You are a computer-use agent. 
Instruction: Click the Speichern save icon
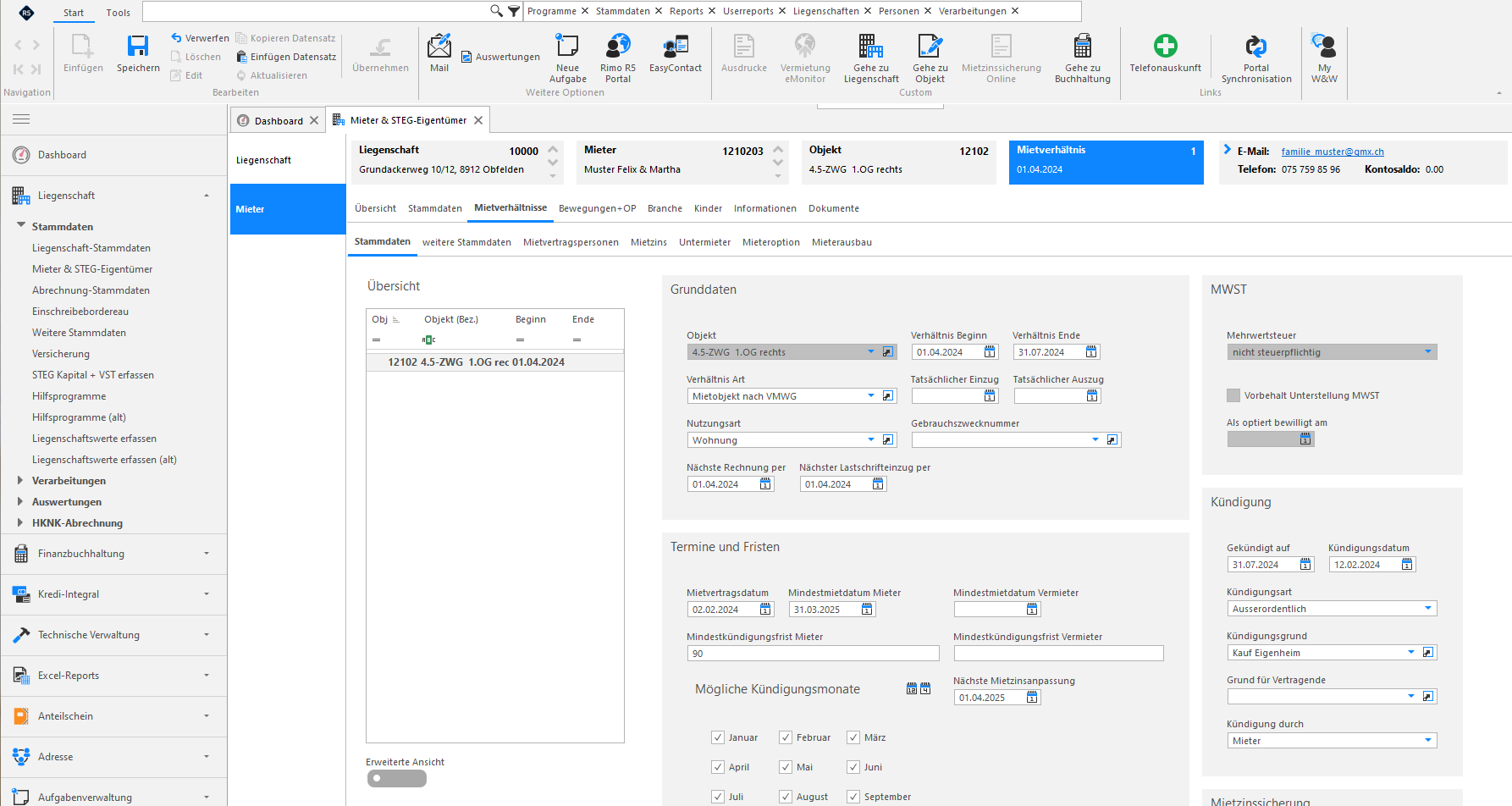pos(138,46)
